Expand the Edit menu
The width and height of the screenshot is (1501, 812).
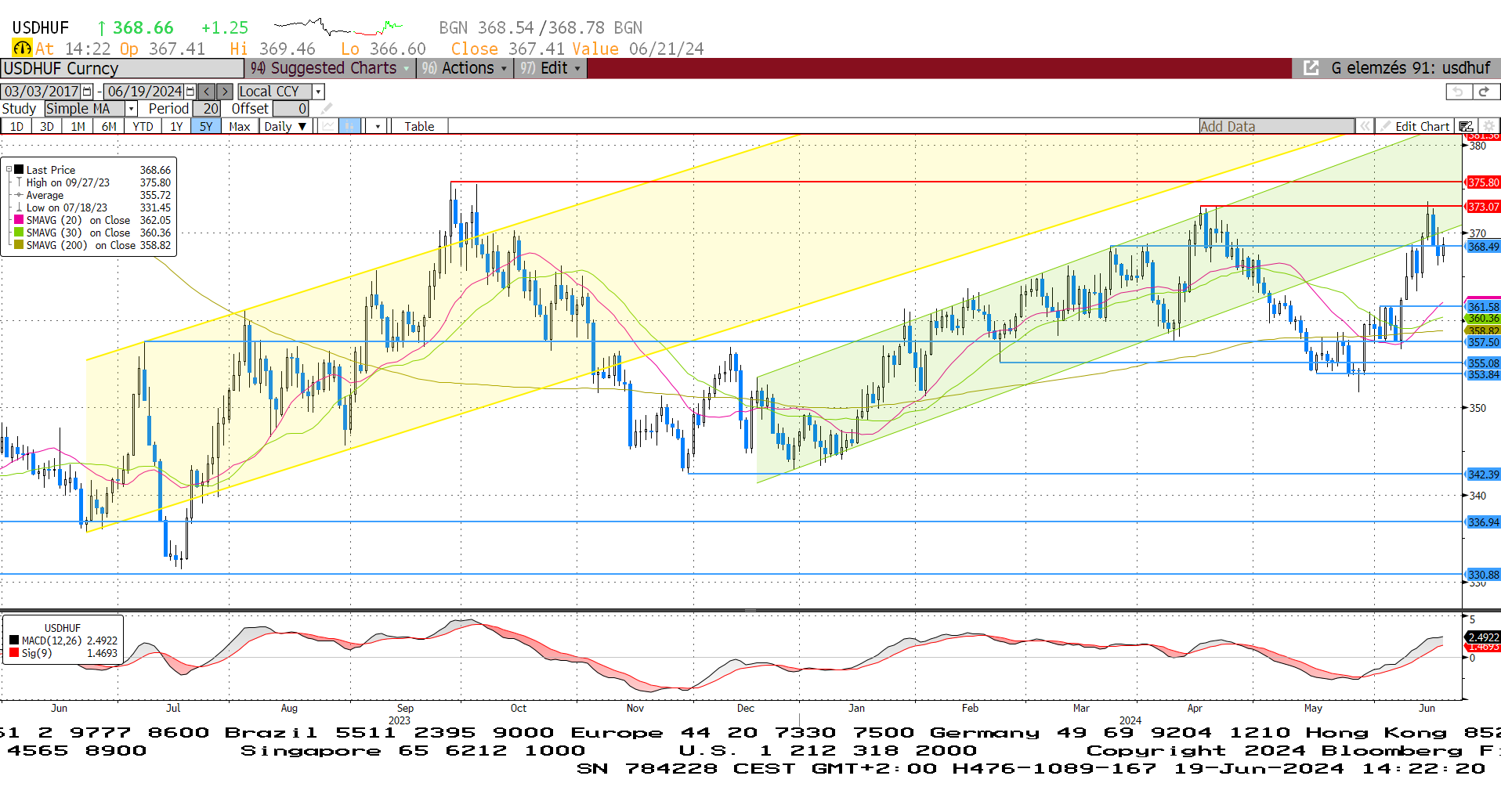550,68
